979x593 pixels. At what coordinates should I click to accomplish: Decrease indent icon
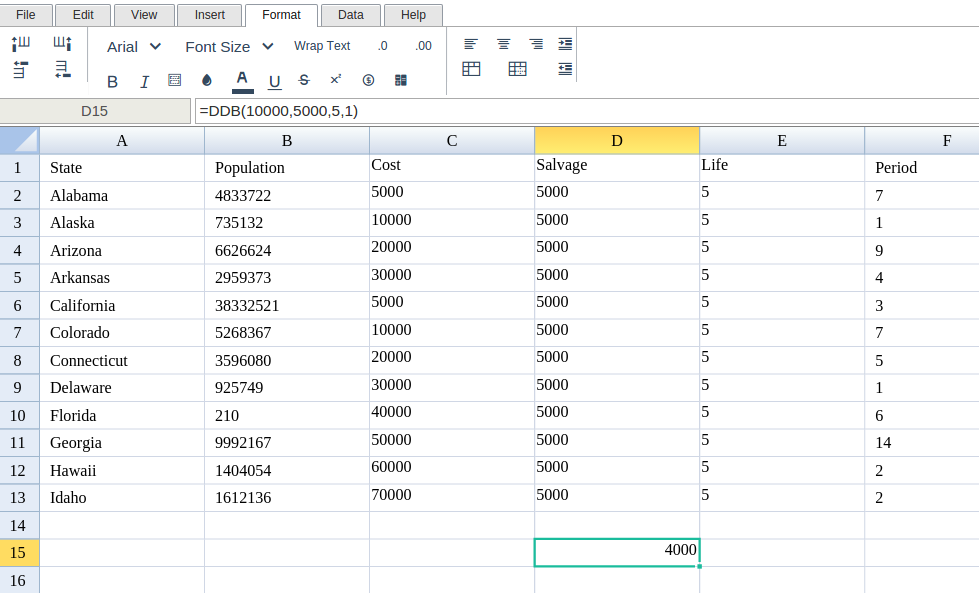[565, 69]
